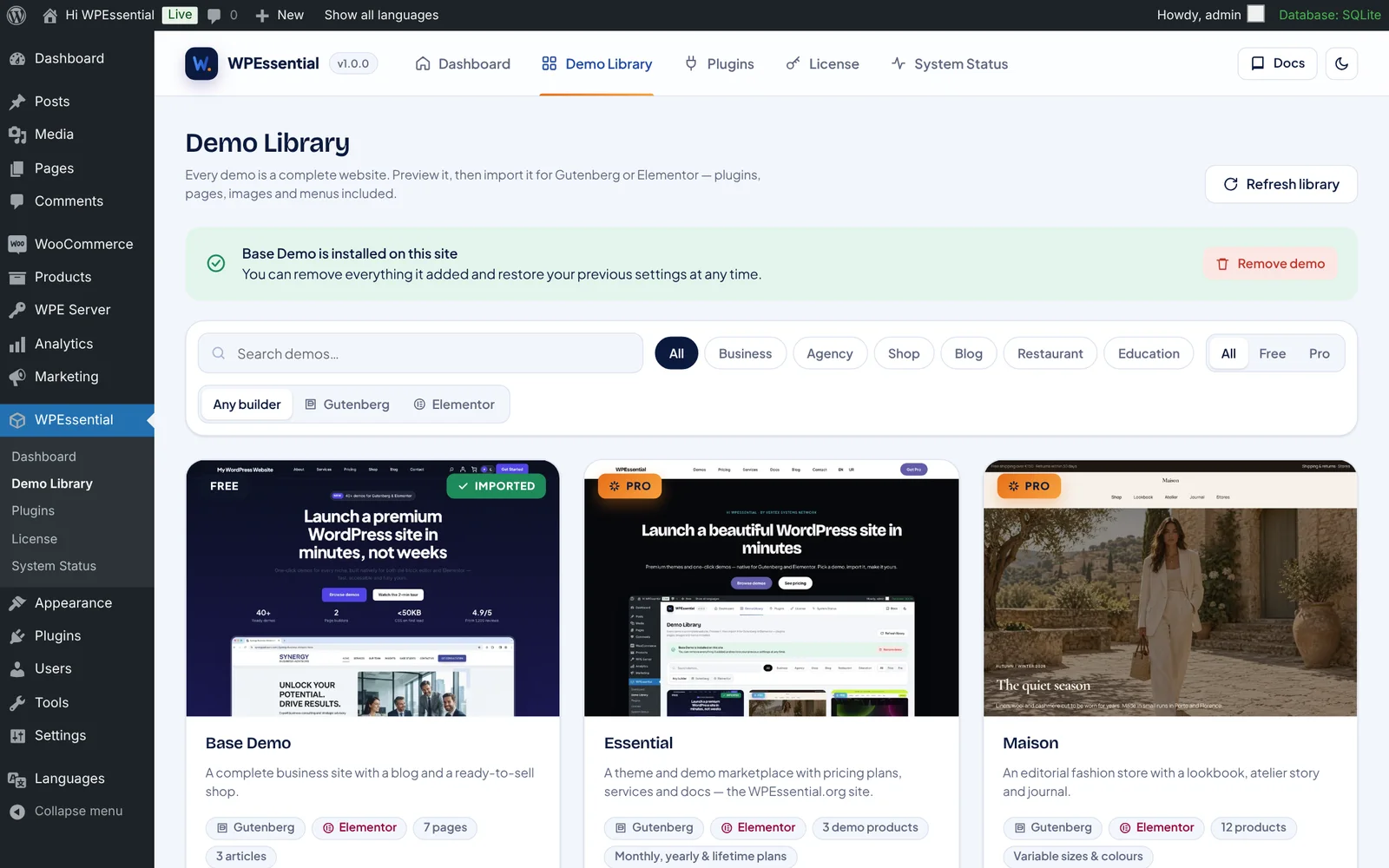Filter demos by Education category
This screenshot has width=1389, height=868.
[x=1148, y=353]
